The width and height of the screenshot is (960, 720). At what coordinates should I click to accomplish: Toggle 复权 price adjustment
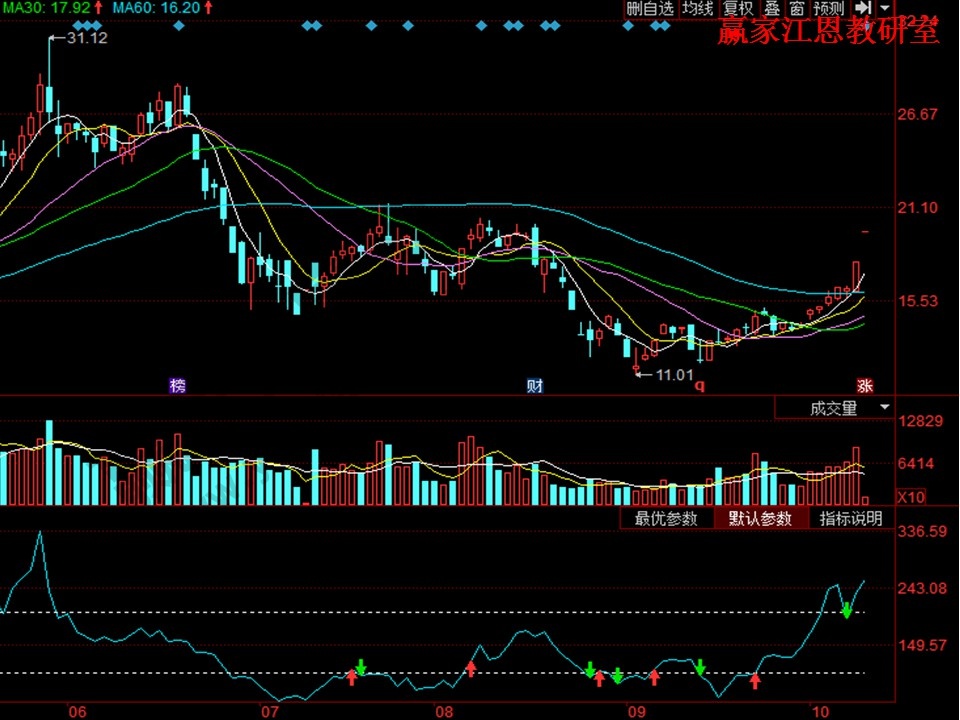tap(738, 9)
